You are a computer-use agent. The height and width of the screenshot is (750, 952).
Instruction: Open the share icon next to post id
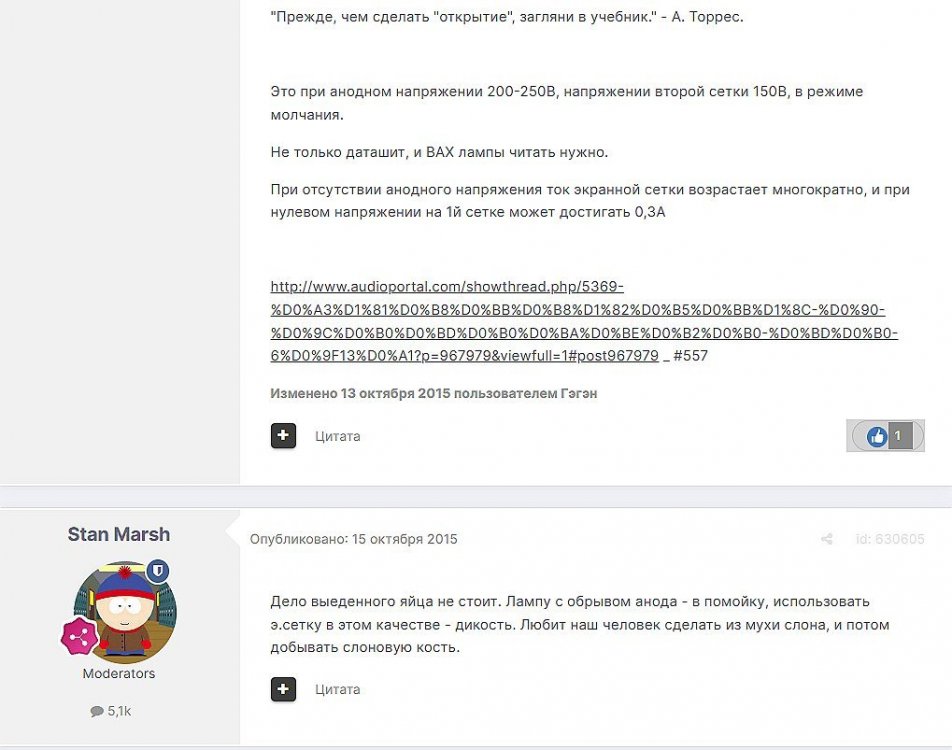point(826,539)
